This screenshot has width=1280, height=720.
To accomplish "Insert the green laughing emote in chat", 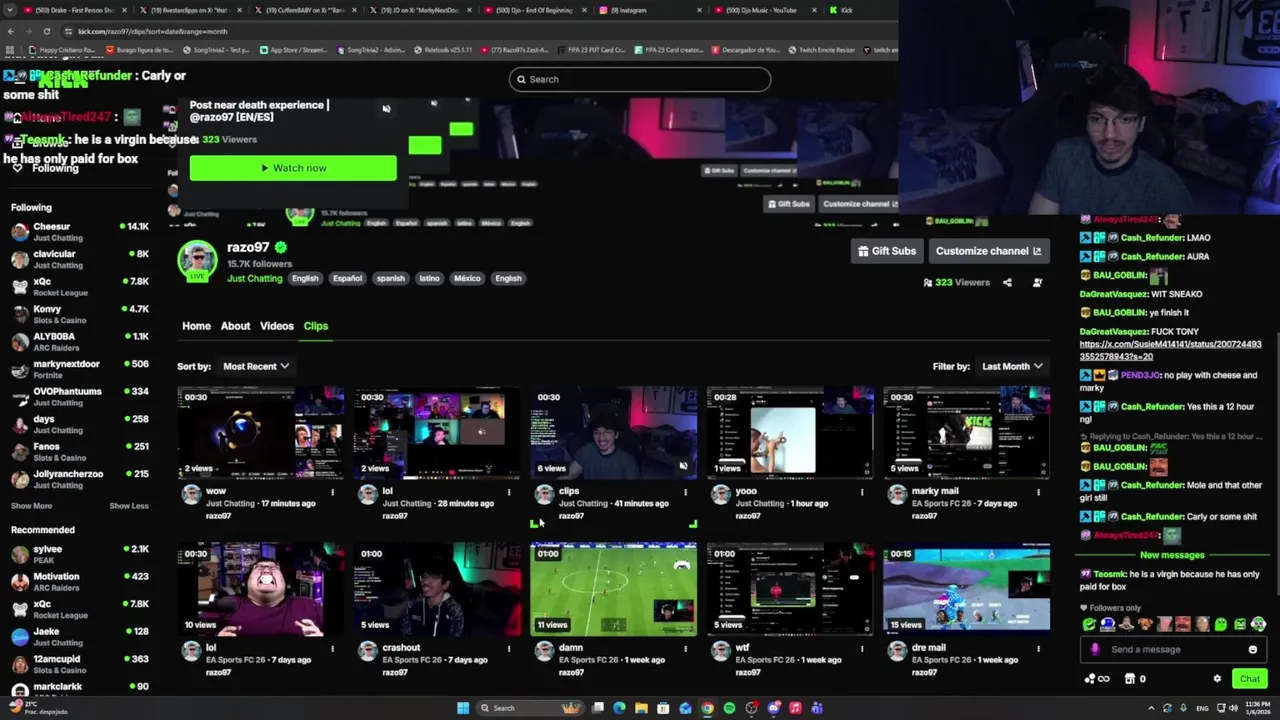I will pyautogui.click(x=1089, y=625).
